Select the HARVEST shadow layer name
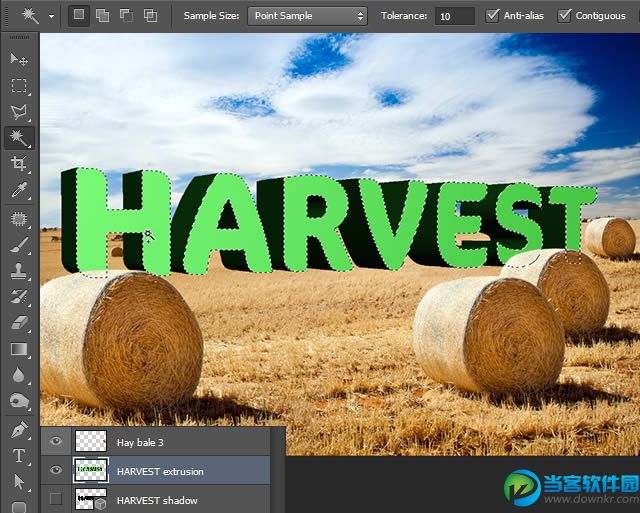The image size is (640, 513). (157, 500)
